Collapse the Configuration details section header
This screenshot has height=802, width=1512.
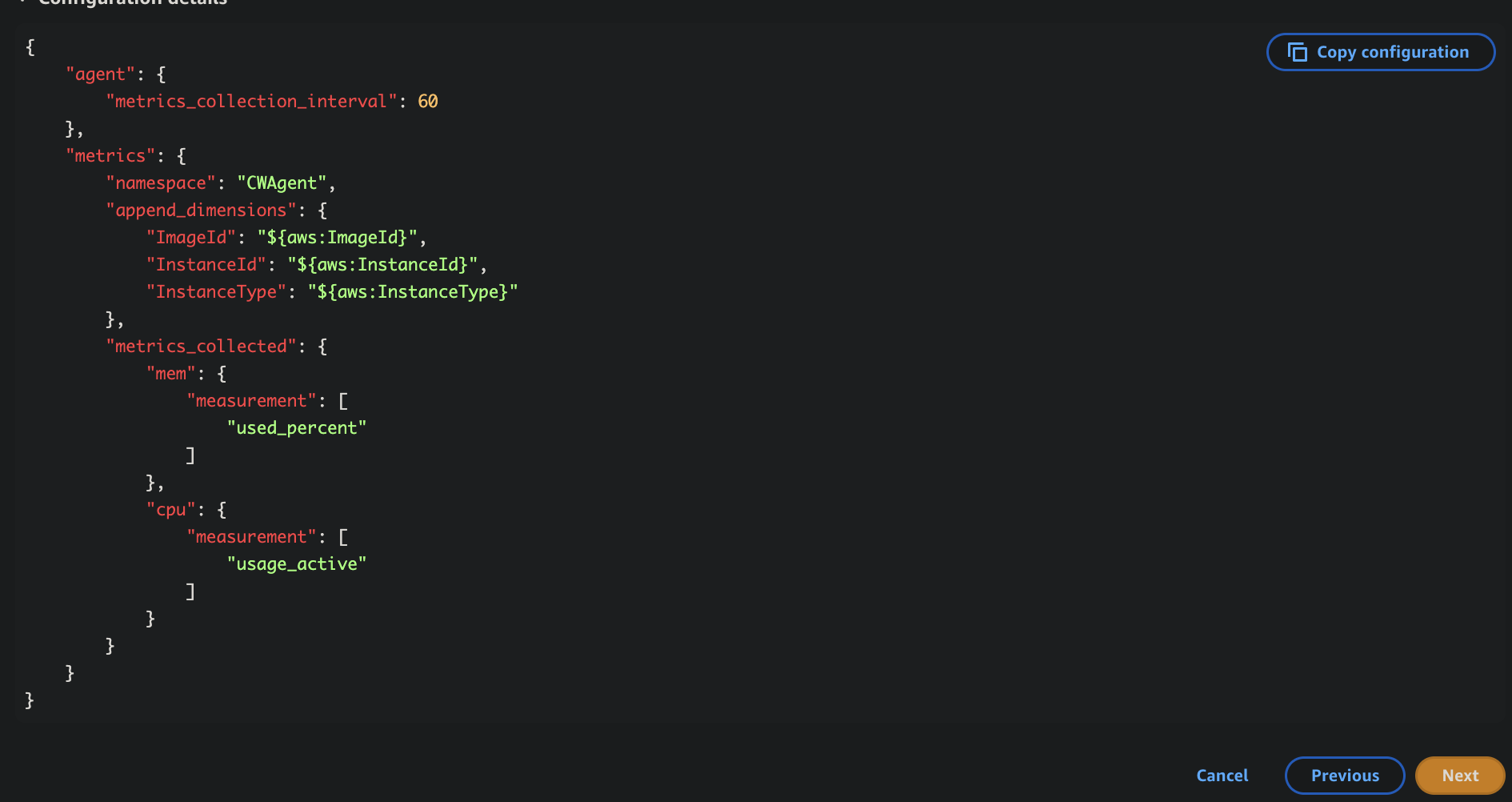(132, 2)
